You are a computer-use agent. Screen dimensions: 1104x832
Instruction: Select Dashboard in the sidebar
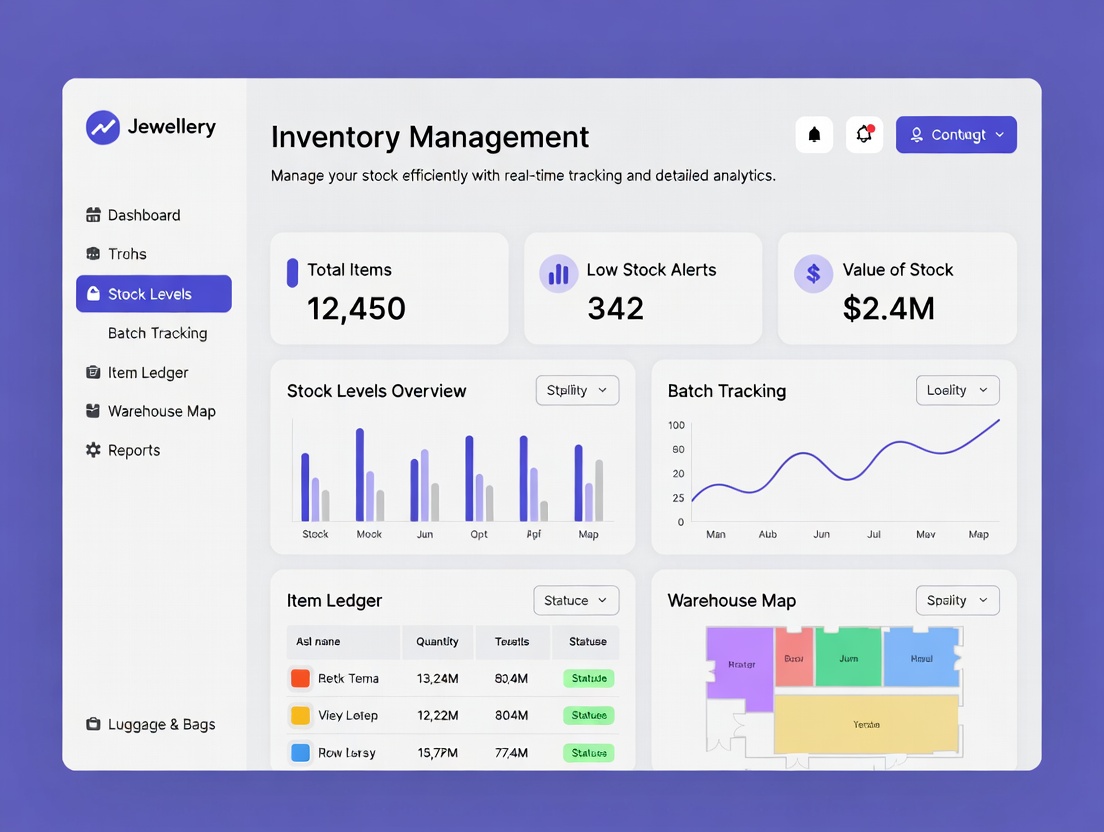pyautogui.click(x=144, y=215)
